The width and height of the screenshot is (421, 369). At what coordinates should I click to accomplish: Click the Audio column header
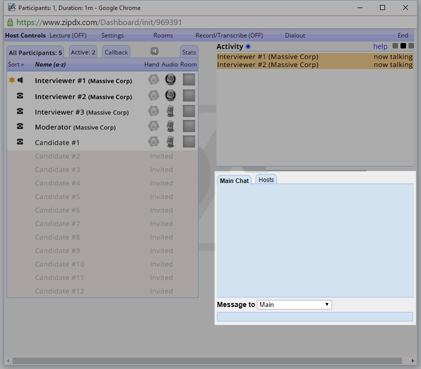170,64
